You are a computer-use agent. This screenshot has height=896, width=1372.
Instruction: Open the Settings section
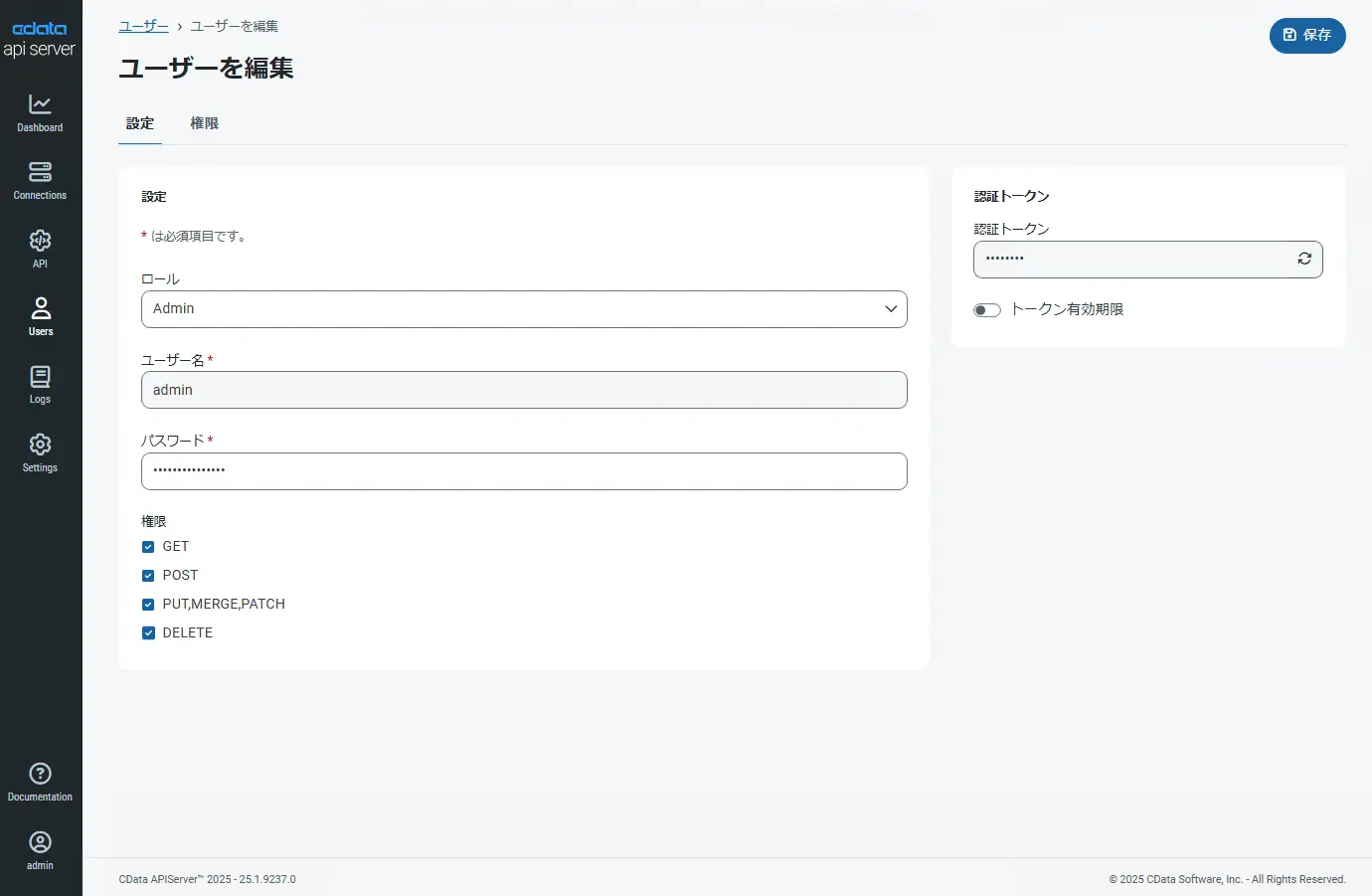(x=40, y=452)
